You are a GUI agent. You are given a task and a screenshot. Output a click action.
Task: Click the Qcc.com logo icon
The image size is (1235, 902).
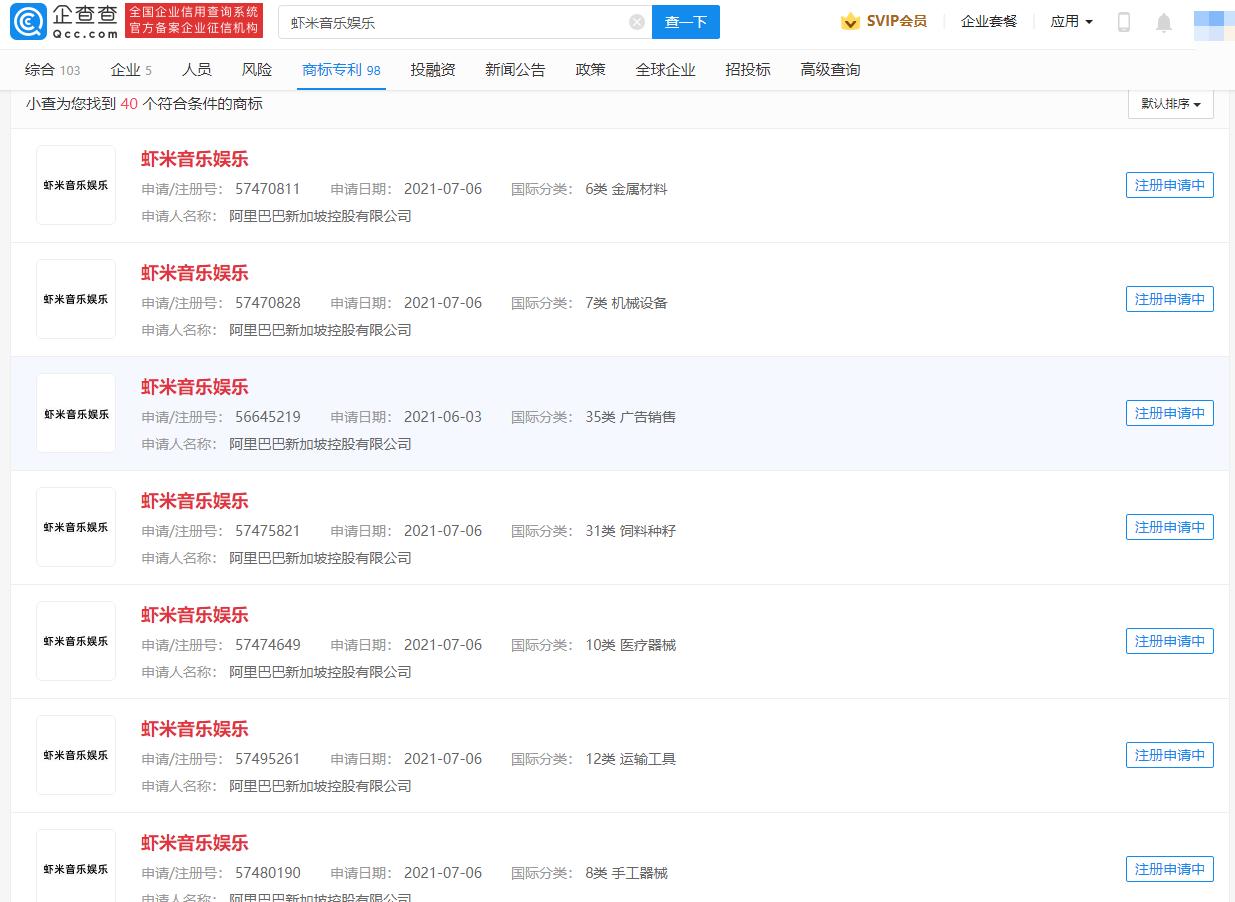30,20
